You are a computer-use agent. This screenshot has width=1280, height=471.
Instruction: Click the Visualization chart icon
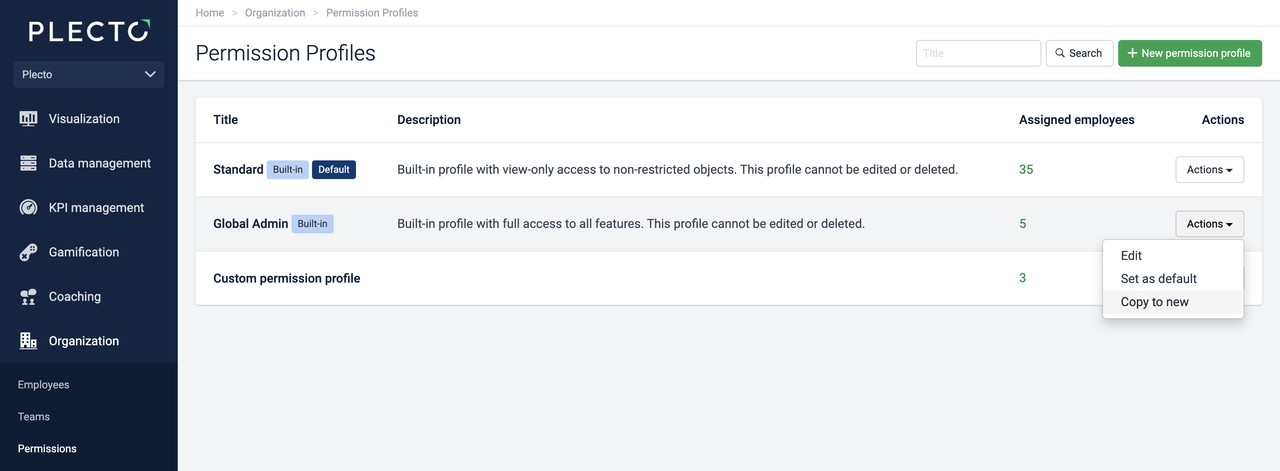click(x=29, y=119)
